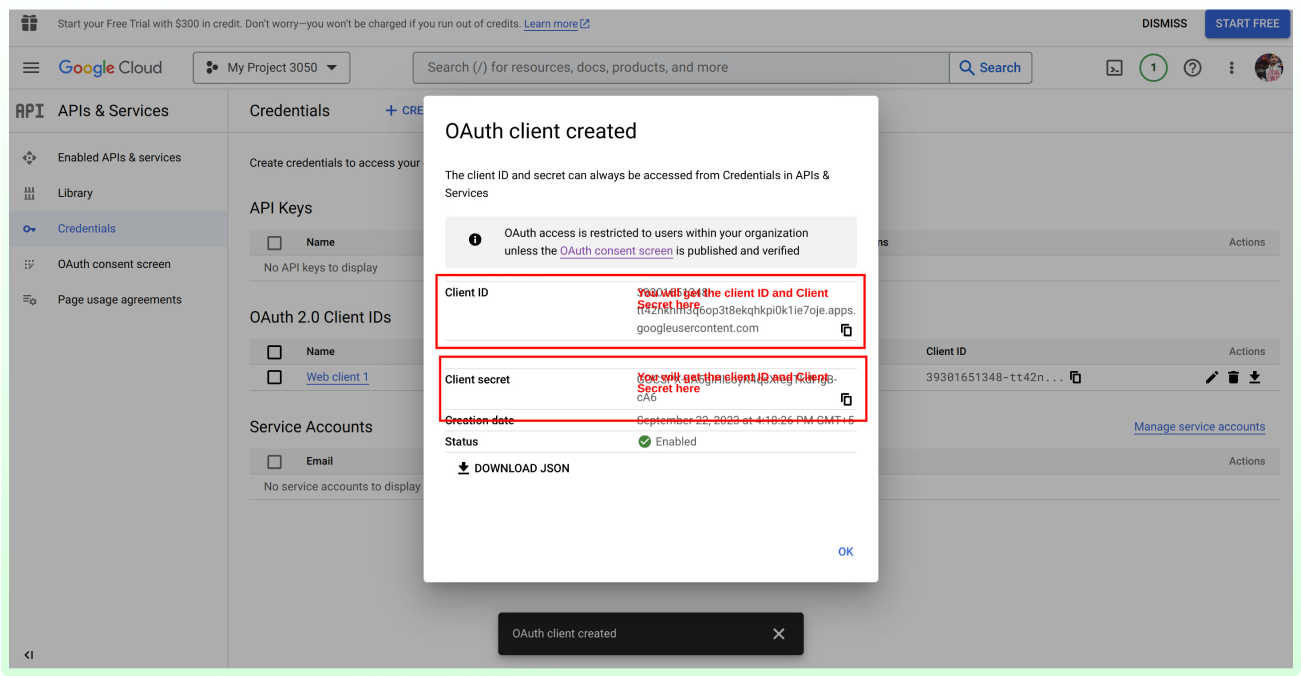Download Web client 1 OAuth credentials icon
The image size is (1301, 676).
(x=1254, y=377)
